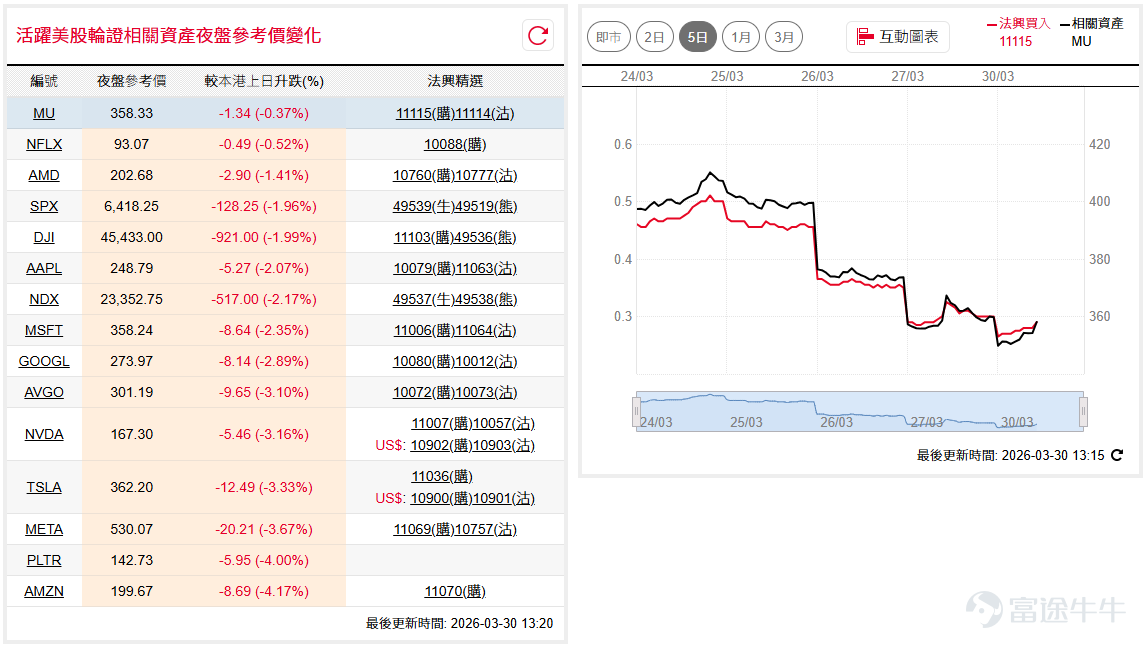Open US$ warrant 10903(沽) for NVDA
Viewport: 1146px width, 646px height.
pos(504,445)
